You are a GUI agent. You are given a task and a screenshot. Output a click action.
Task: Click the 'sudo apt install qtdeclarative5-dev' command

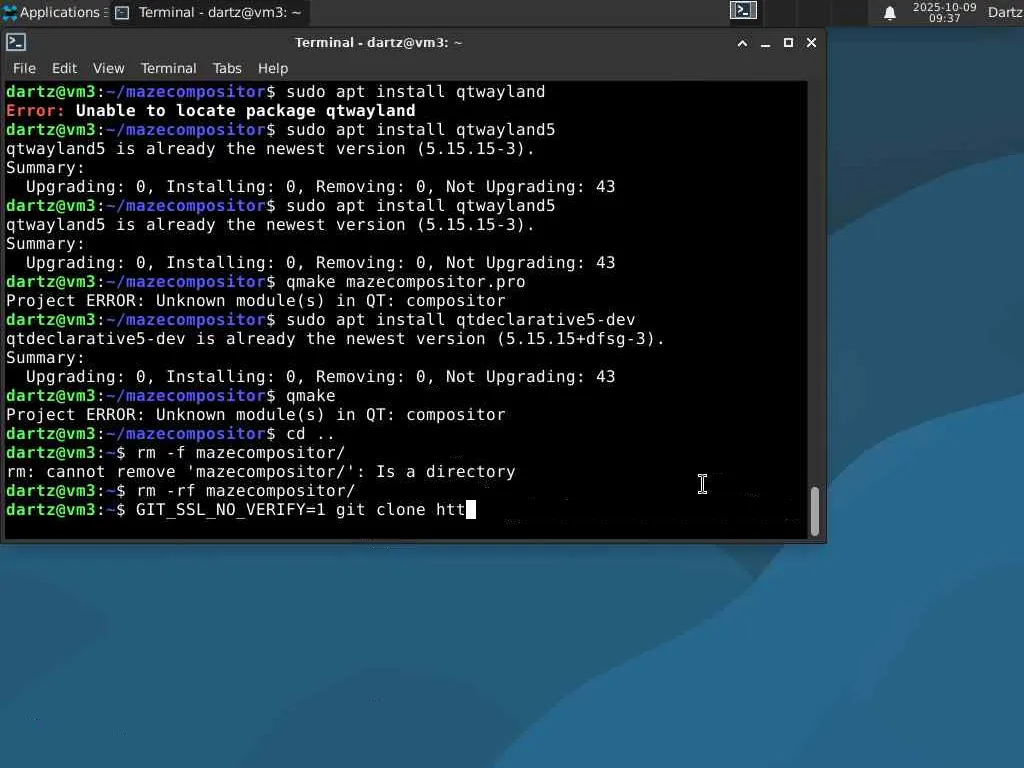point(460,319)
